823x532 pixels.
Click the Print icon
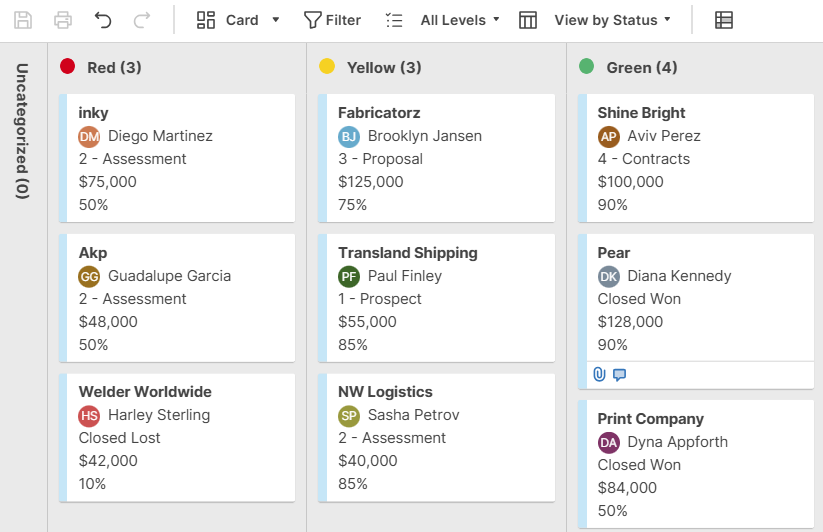pyautogui.click(x=63, y=20)
